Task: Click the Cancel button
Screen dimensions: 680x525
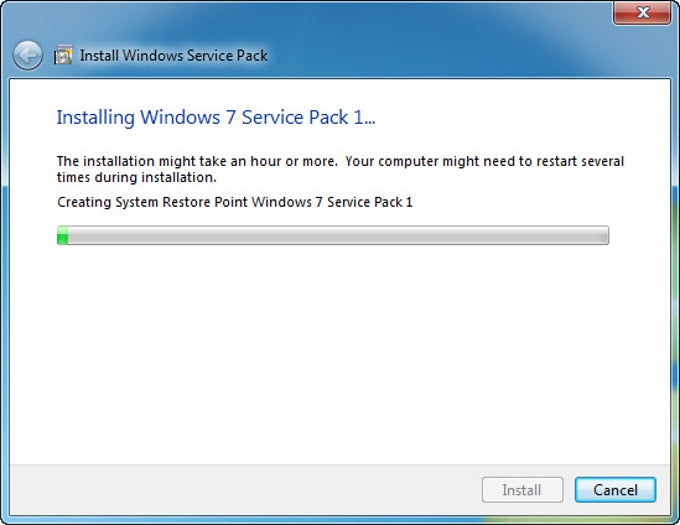Action: (615, 490)
